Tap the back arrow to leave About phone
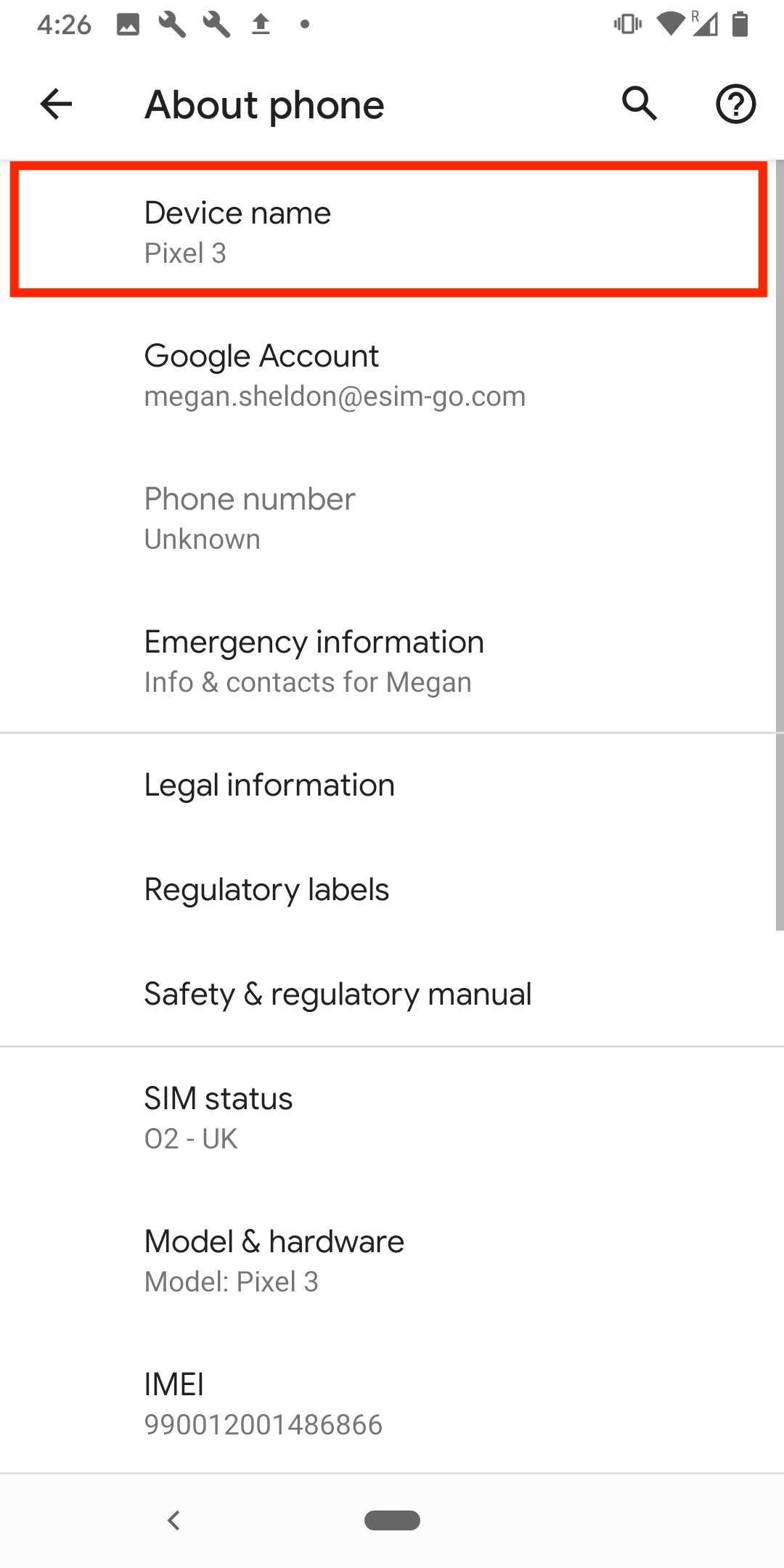The height and width of the screenshot is (1568, 784). pyautogui.click(x=54, y=104)
